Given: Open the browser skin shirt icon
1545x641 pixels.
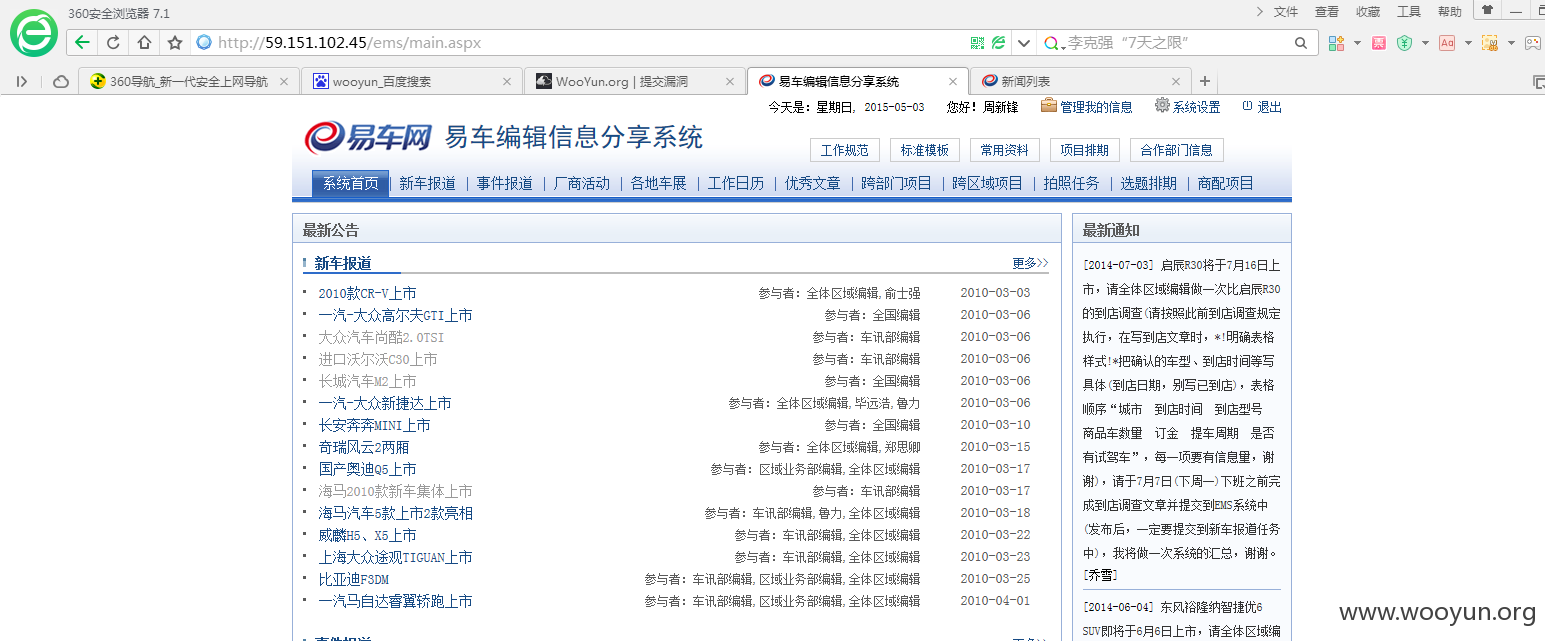Looking at the screenshot, I should pos(1488,10).
